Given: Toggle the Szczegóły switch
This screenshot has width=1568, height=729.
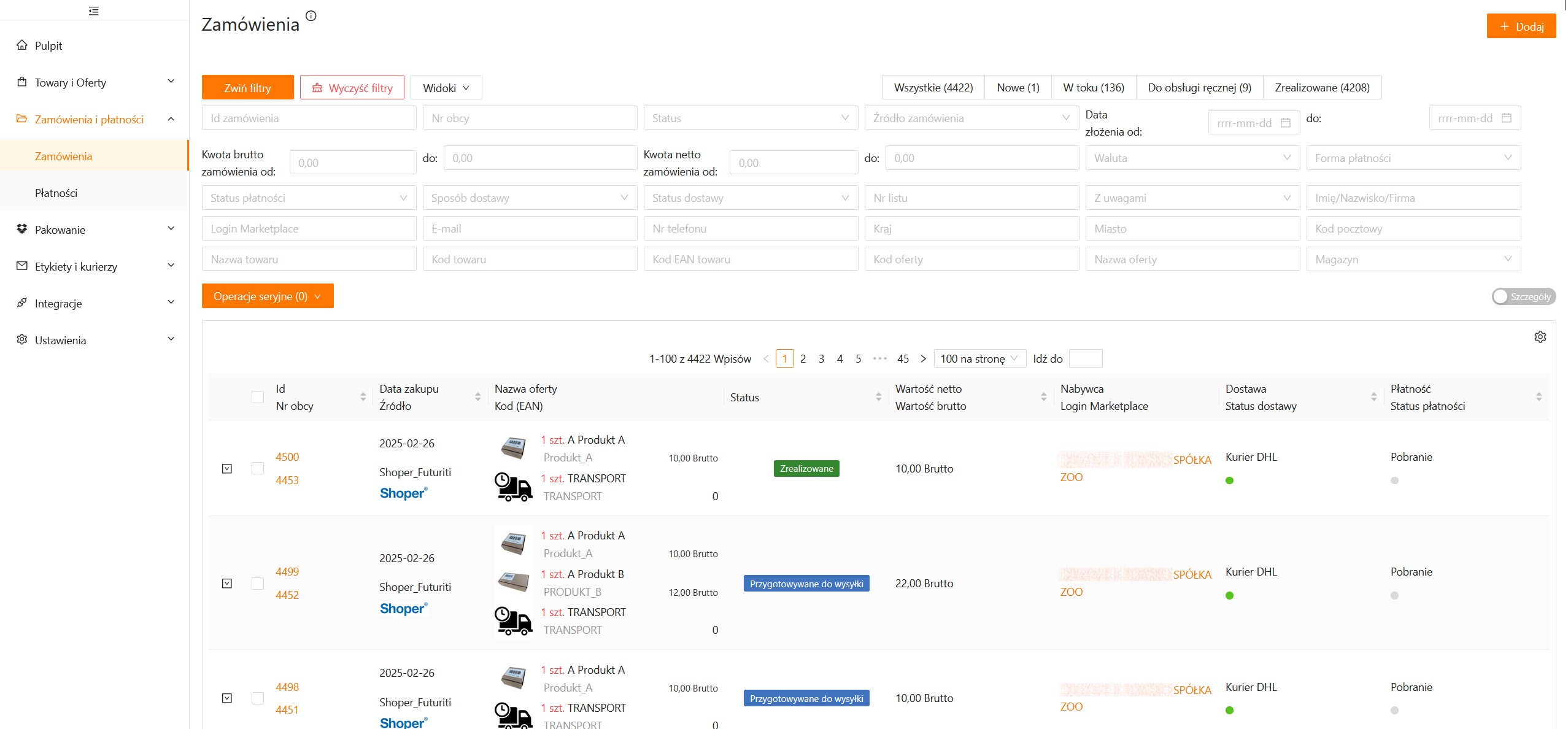Looking at the screenshot, I should coord(1523,296).
